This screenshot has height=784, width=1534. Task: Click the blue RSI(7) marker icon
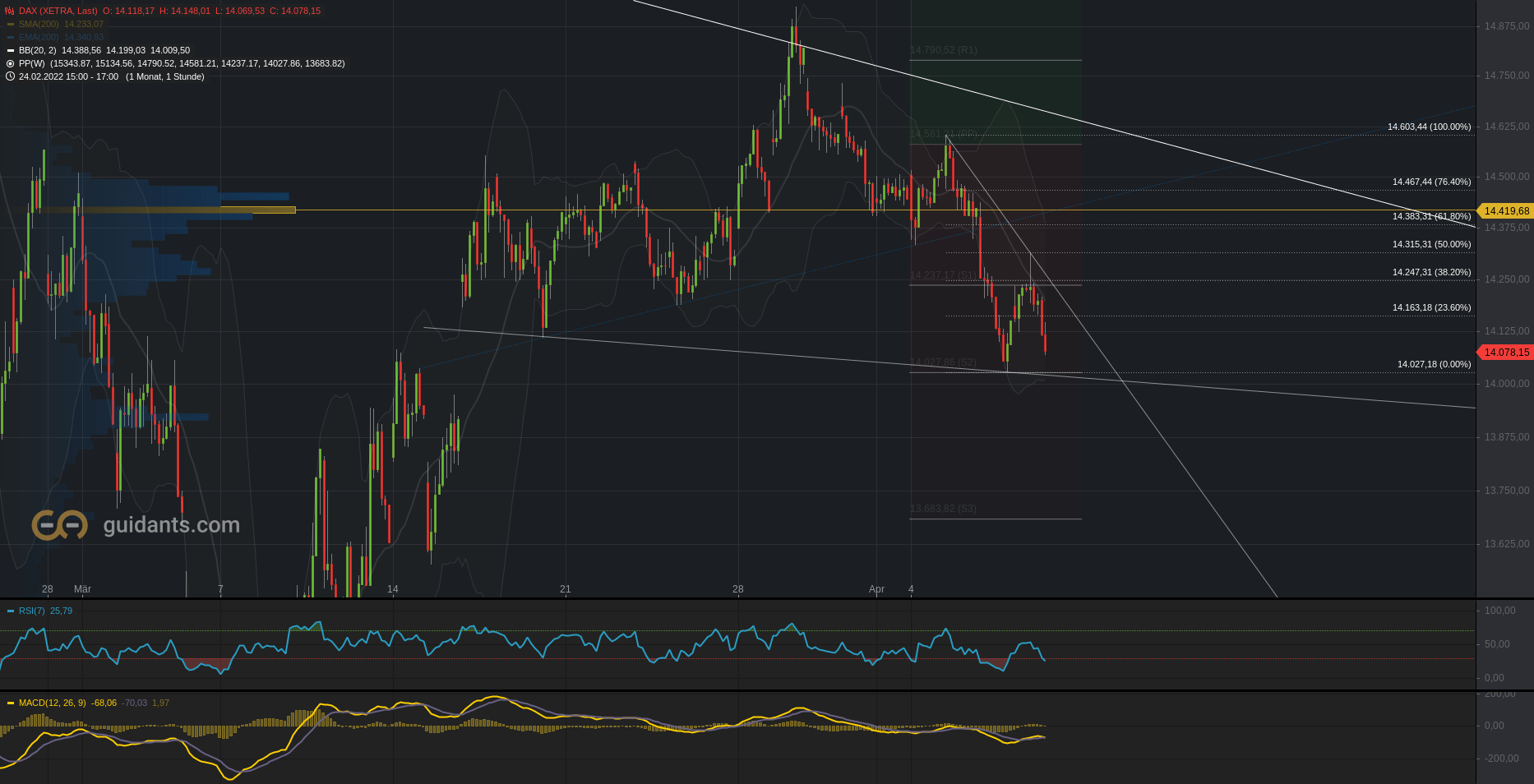11,611
